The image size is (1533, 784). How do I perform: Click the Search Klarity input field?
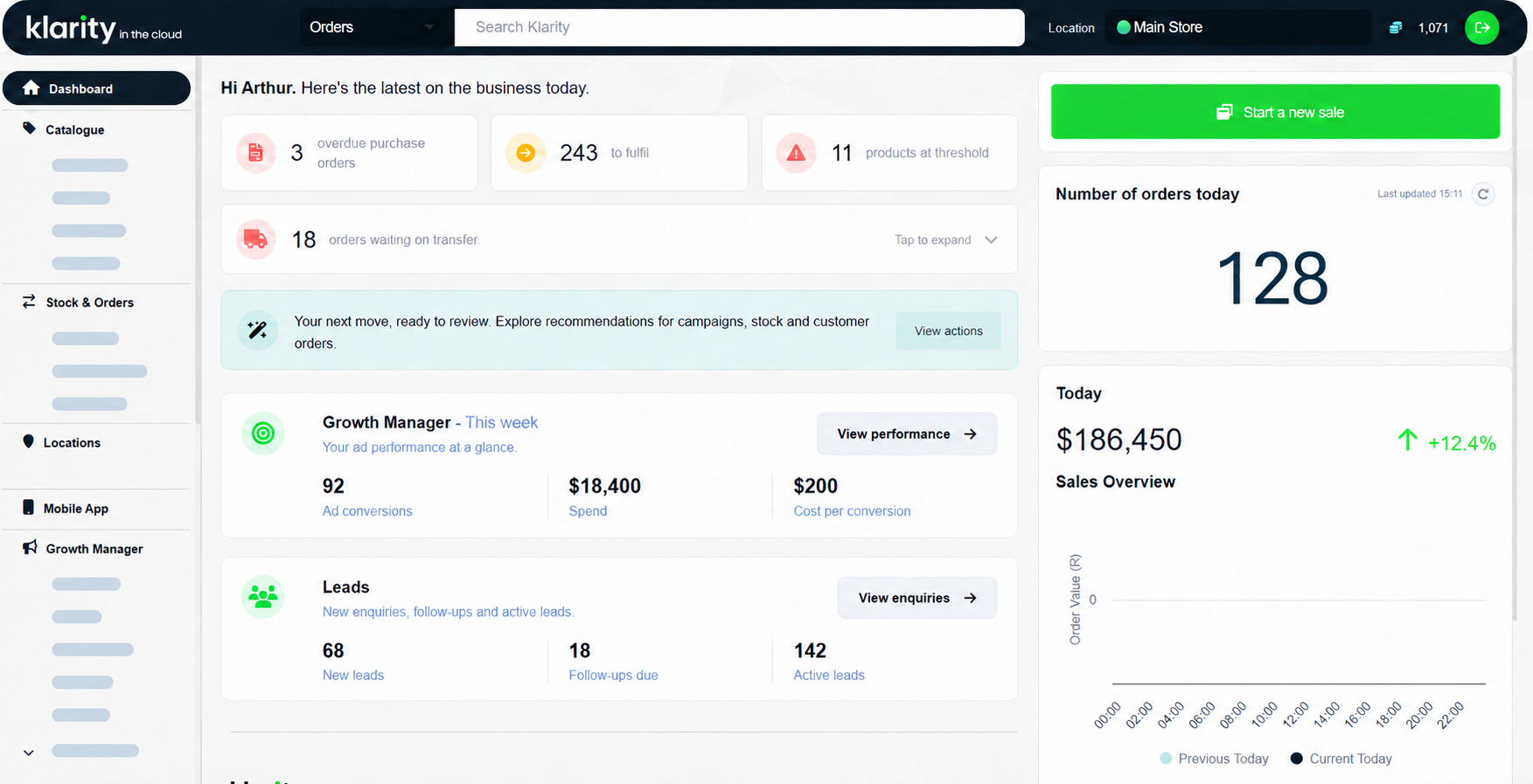[x=739, y=27]
